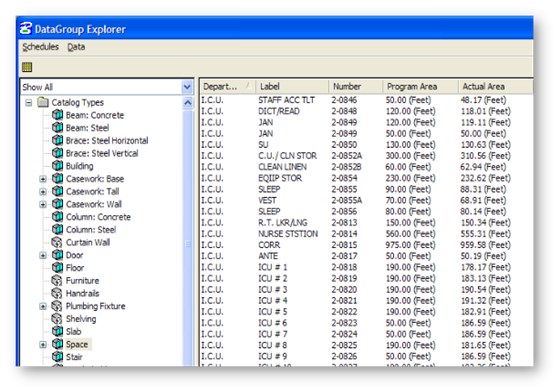This screenshot has width=560, height=392.
Task: Select the 959.58 (Feet) actual area cell
Action: pyautogui.click(x=485, y=245)
